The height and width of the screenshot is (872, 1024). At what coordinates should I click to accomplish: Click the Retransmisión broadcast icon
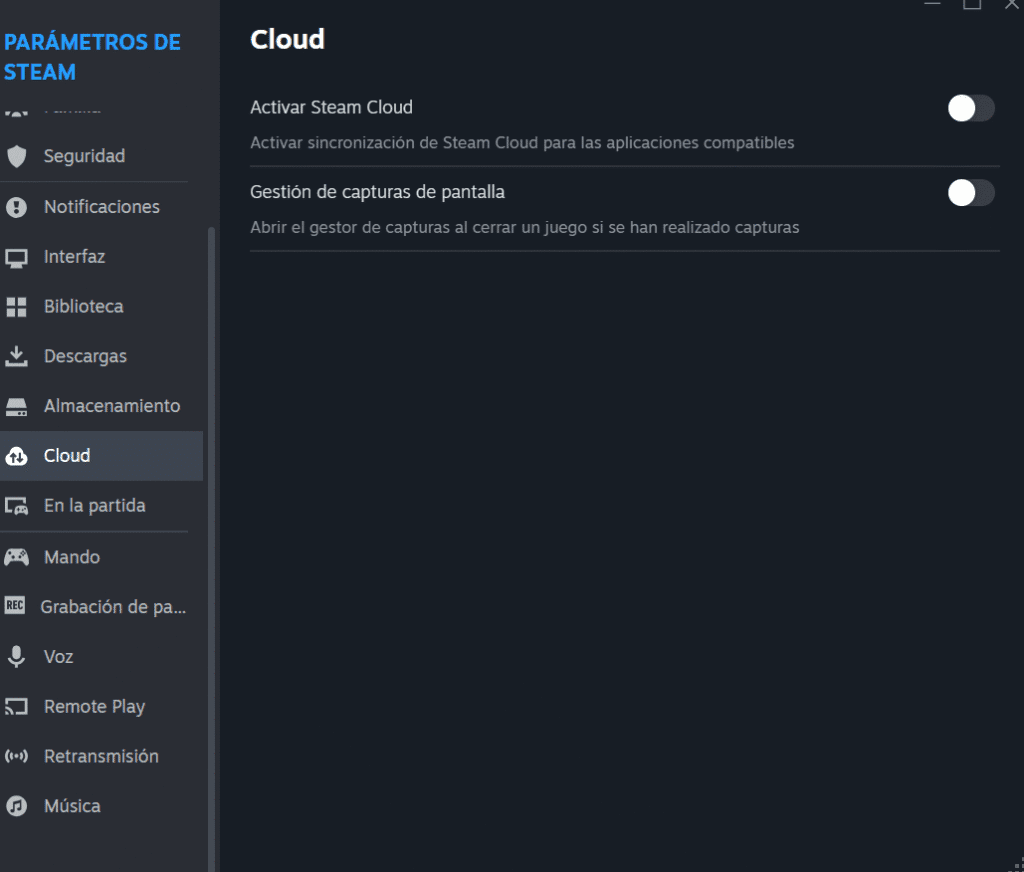pyautogui.click(x=16, y=756)
